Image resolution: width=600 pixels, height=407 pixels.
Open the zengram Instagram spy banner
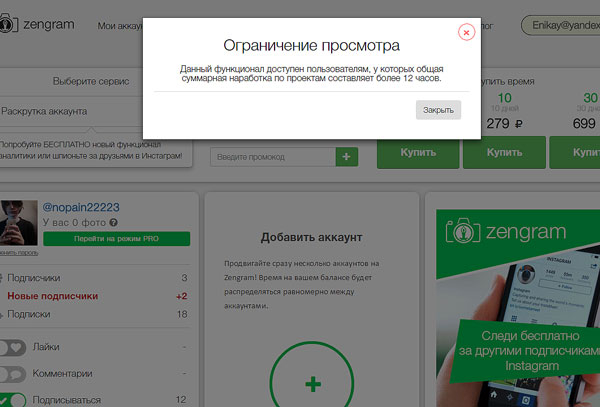[x=518, y=308]
